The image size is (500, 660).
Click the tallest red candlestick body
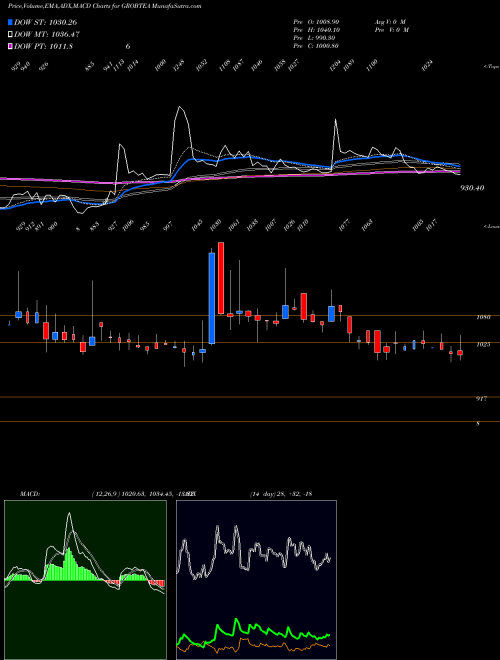(221, 278)
